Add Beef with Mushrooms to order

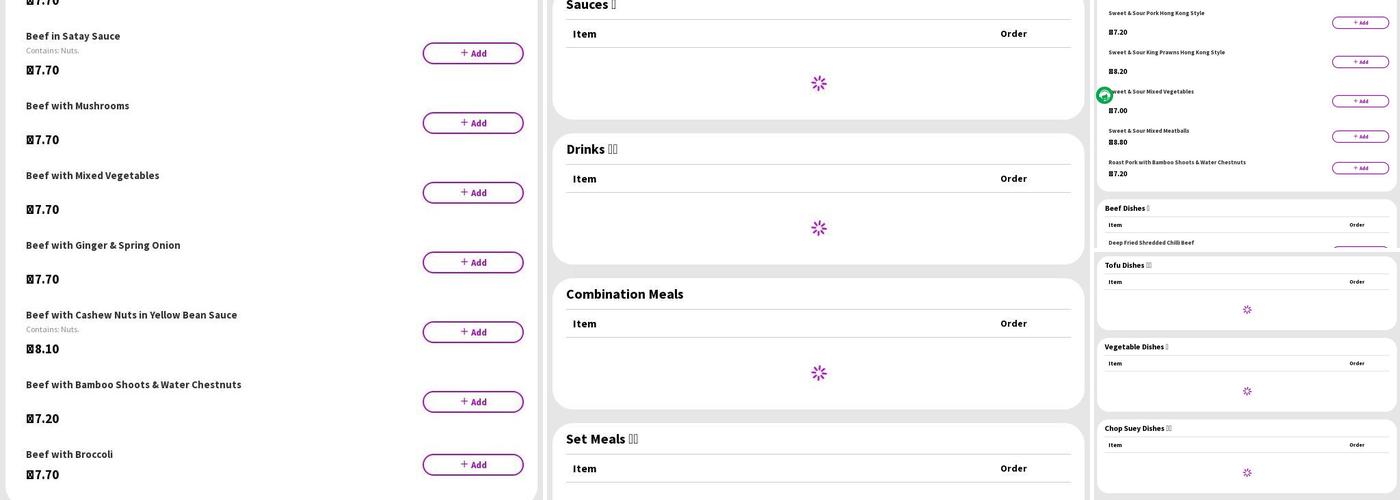click(472, 123)
